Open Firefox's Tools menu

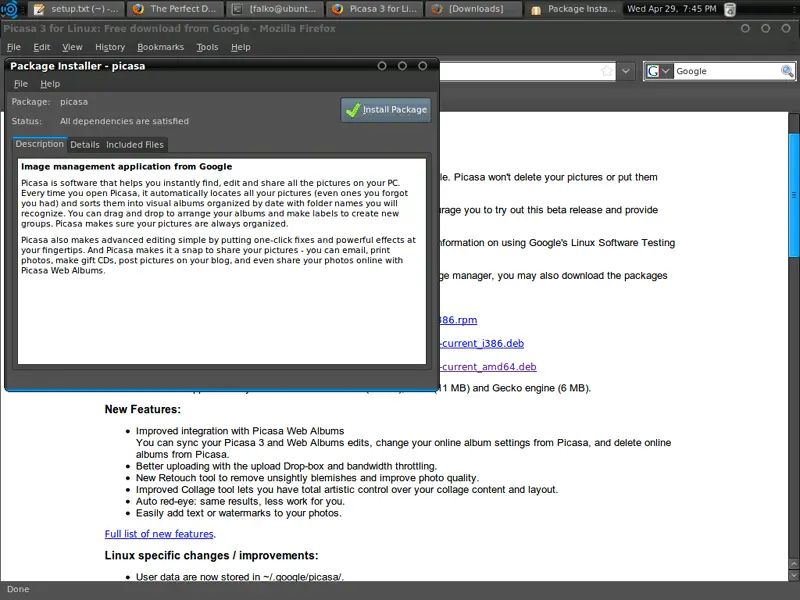click(x=207, y=47)
